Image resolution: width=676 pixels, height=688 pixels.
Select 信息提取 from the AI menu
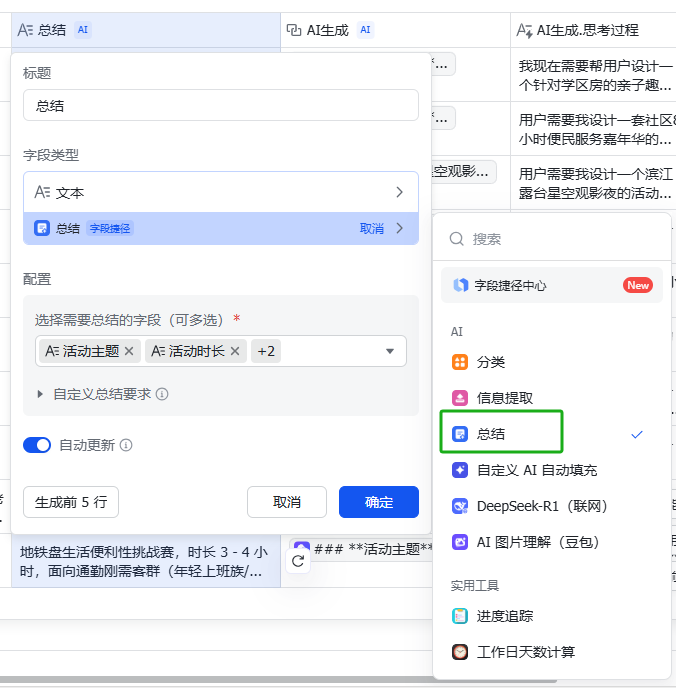pos(552,398)
